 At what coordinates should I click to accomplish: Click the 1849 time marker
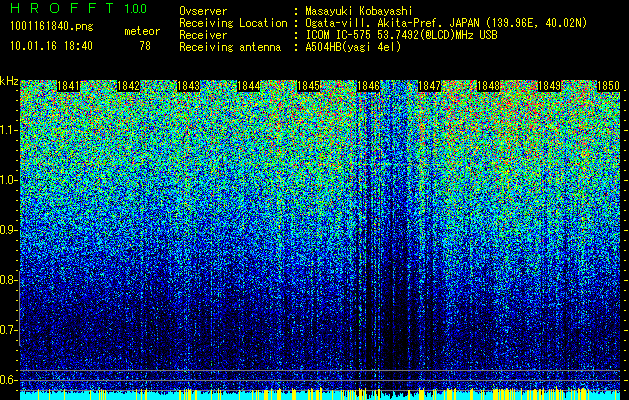[549, 86]
